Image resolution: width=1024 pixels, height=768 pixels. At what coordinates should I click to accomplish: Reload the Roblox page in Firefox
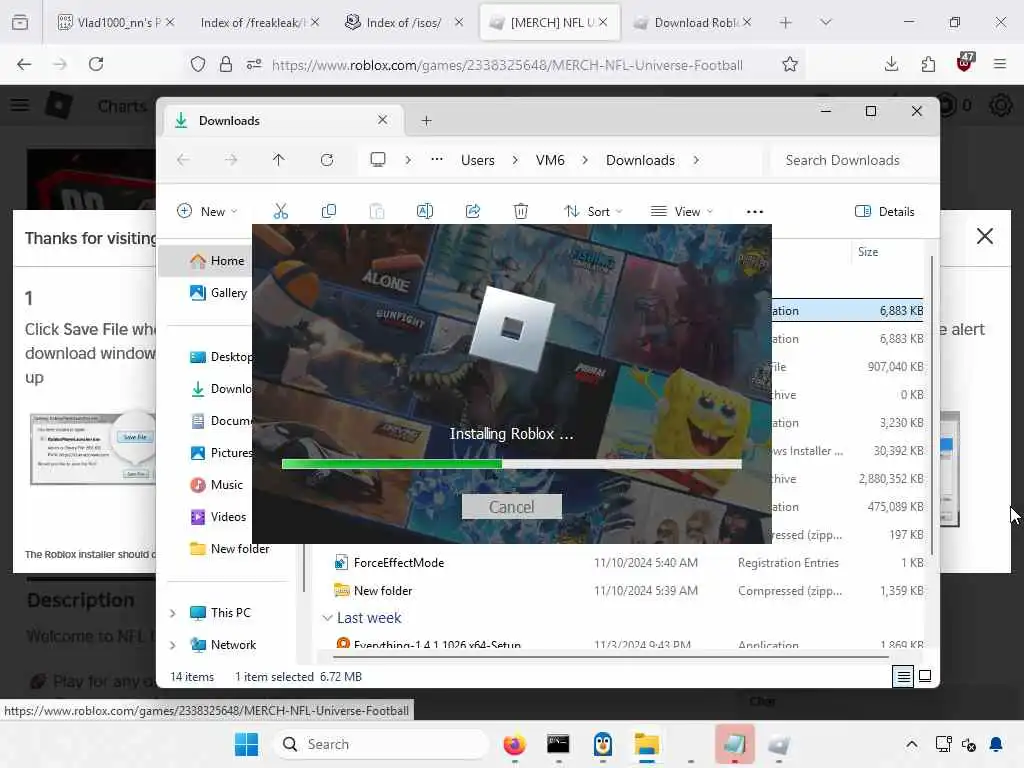point(96,64)
